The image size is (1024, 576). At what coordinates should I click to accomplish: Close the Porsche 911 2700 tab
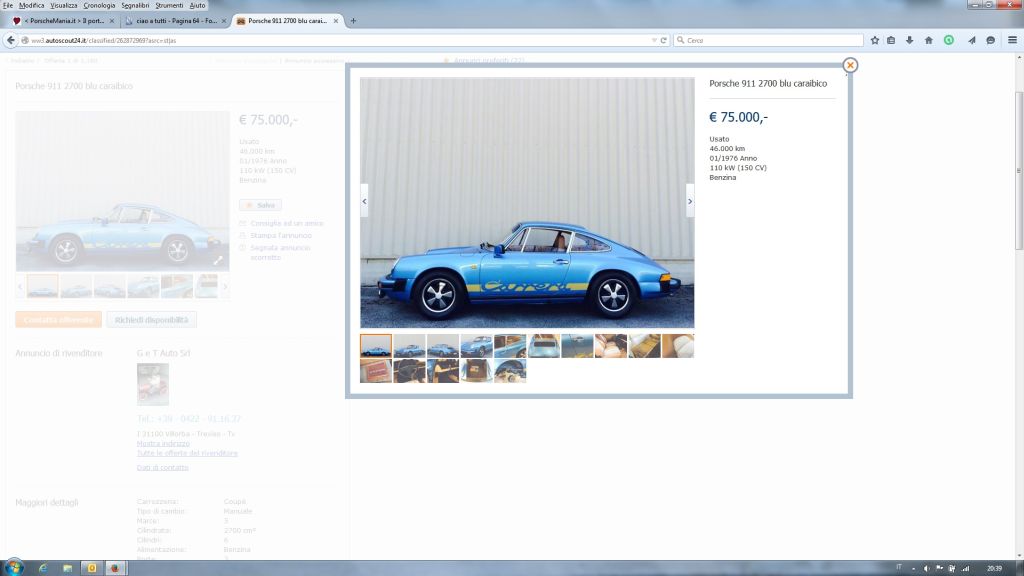click(336, 21)
